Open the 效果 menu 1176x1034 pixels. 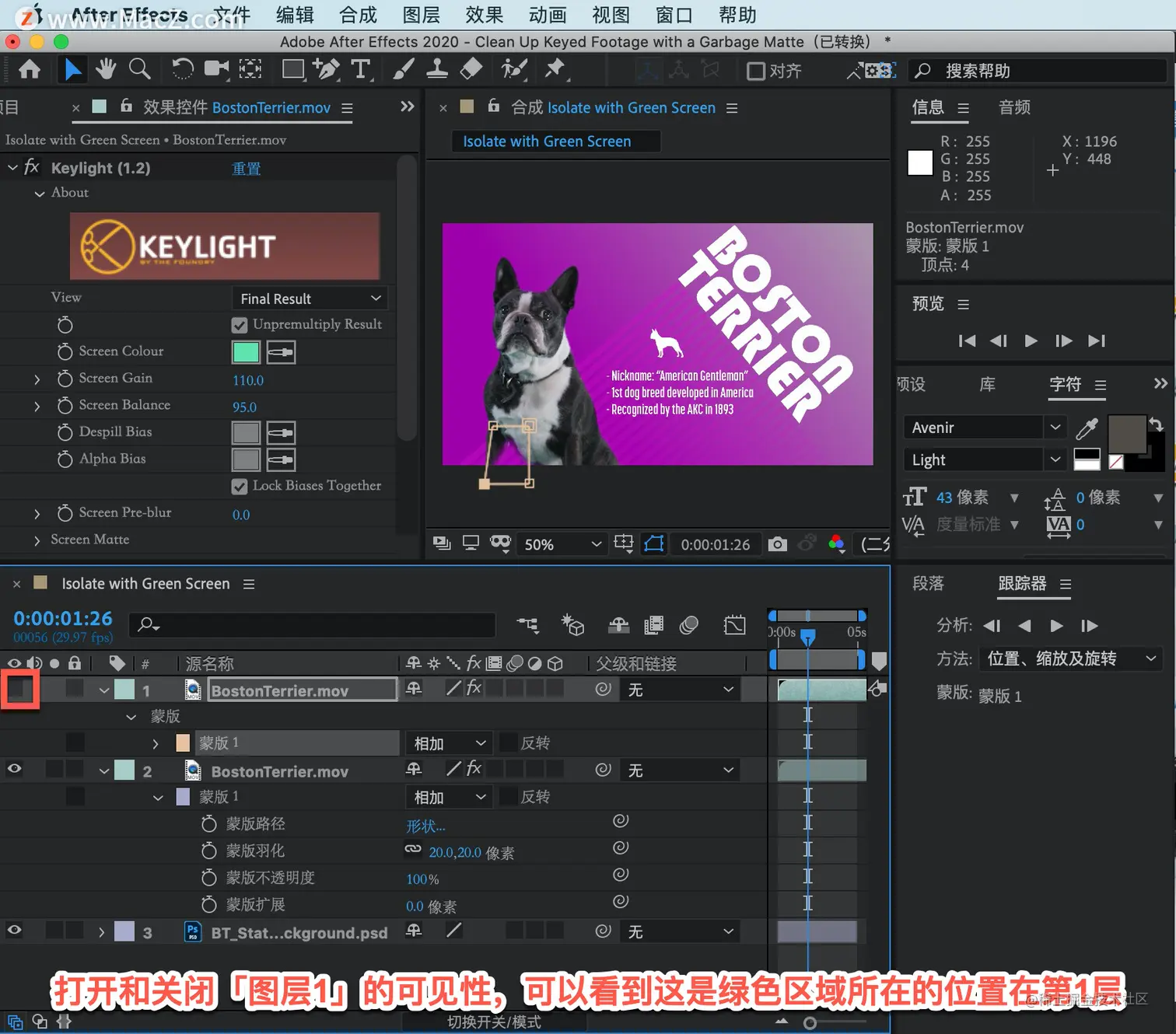(x=485, y=15)
